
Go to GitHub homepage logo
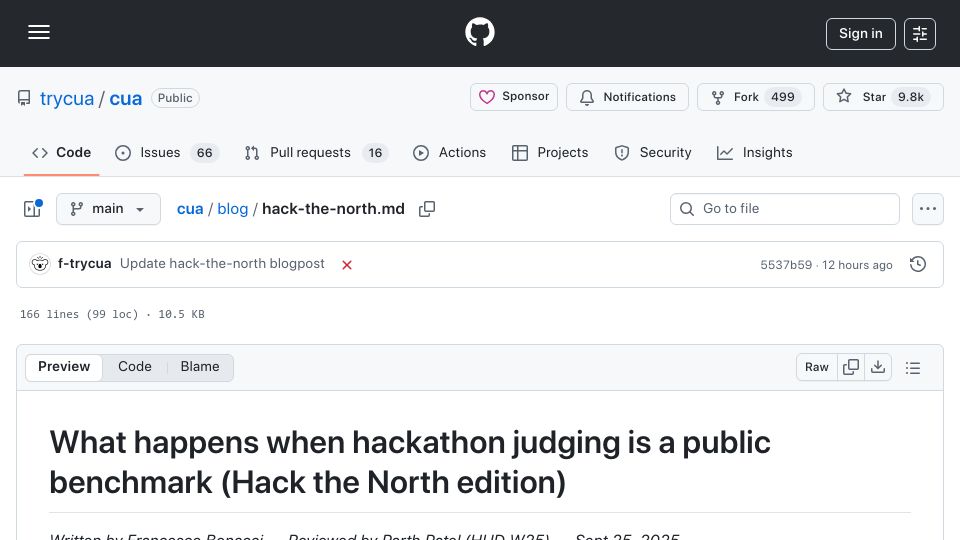(479, 32)
